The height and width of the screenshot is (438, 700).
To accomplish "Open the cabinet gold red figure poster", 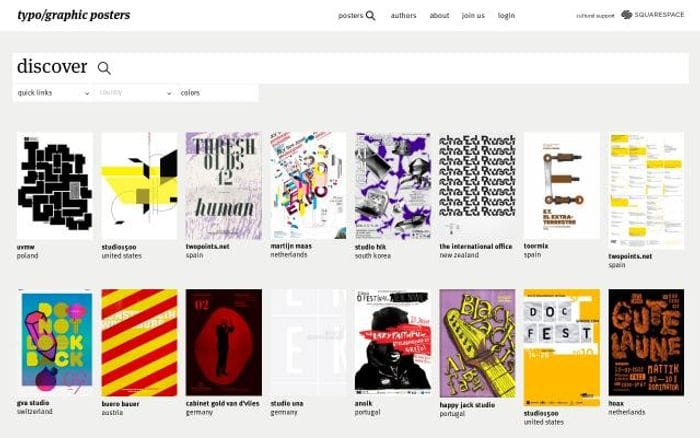I will [x=224, y=342].
